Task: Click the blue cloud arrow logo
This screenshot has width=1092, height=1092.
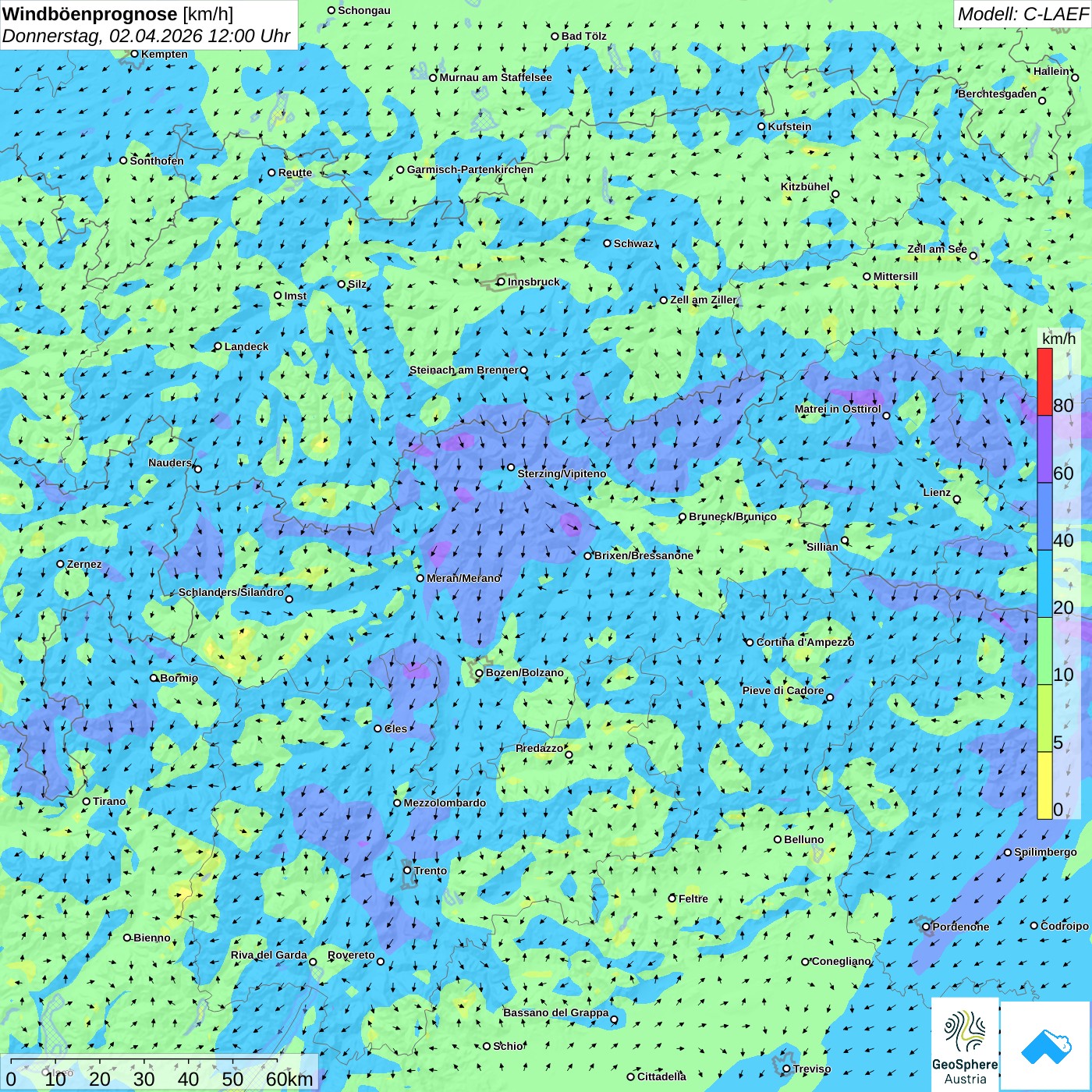Action: click(x=1046, y=1046)
